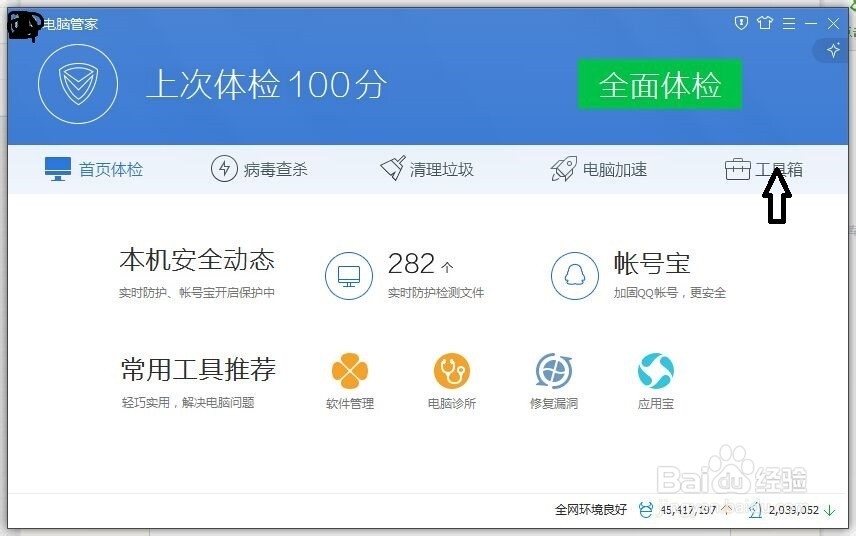Close the 电脑管家 window

coord(833,23)
